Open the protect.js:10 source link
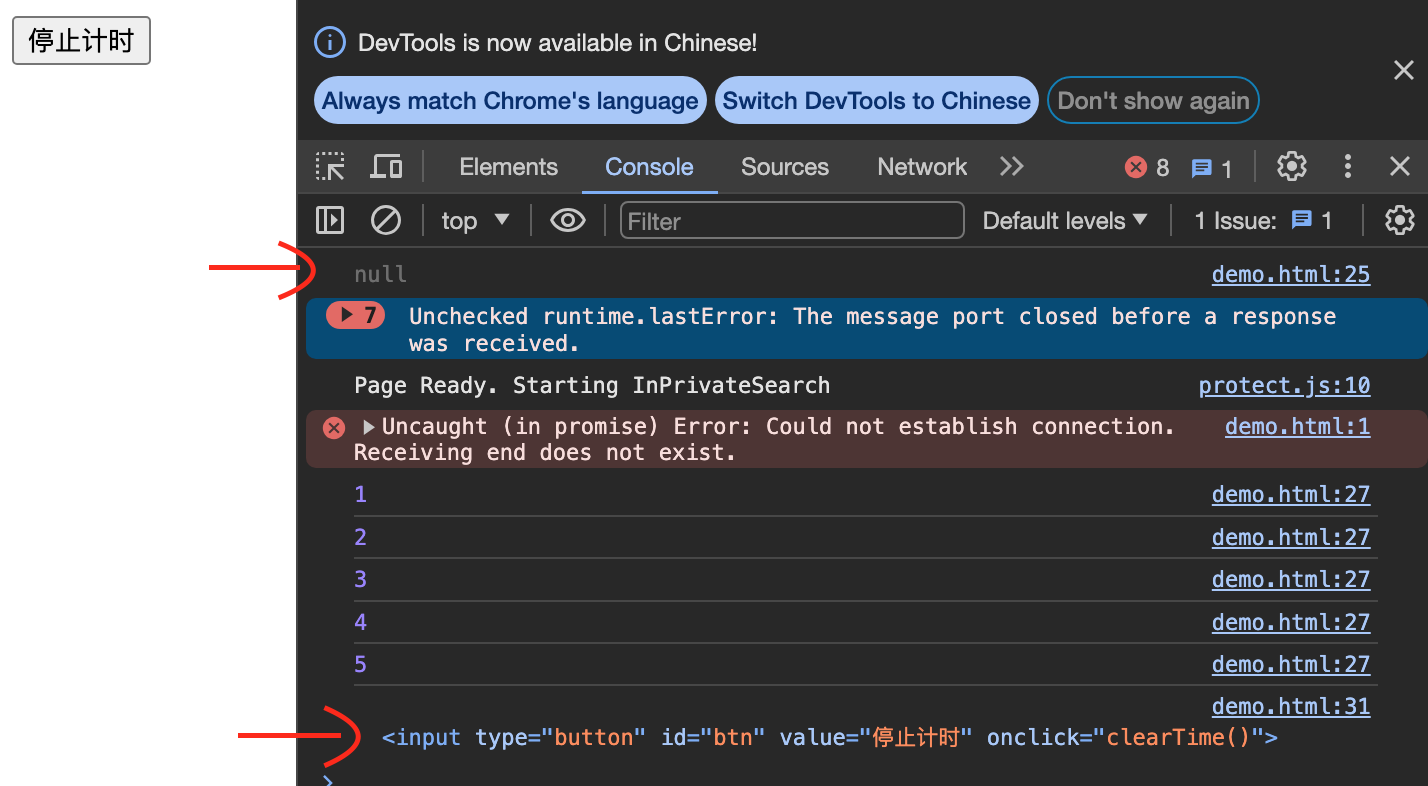 [x=1285, y=385]
